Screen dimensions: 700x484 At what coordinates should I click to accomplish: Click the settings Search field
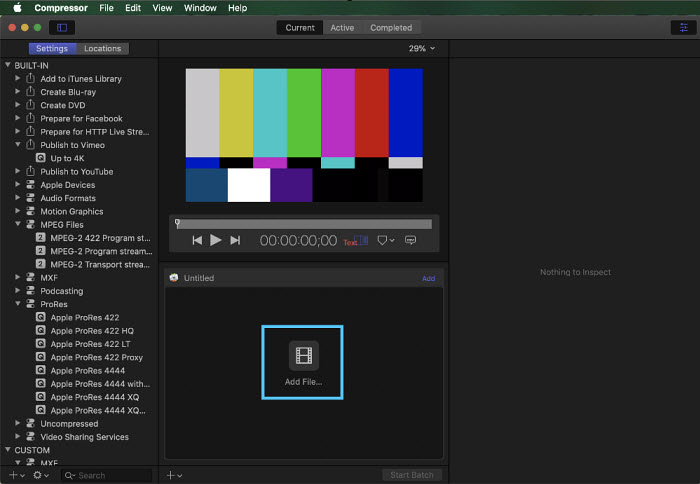(x=106, y=476)
